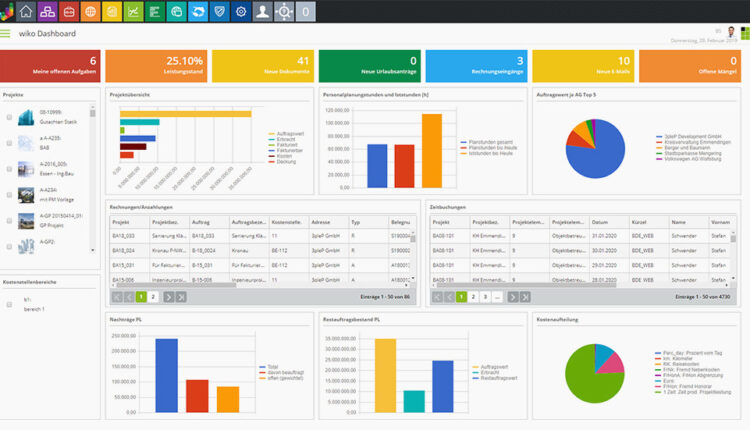Enable the Kostenstellenbereiche bereich 1 checkbox
The image size is (750, 430).
click(x=9, y=304)
